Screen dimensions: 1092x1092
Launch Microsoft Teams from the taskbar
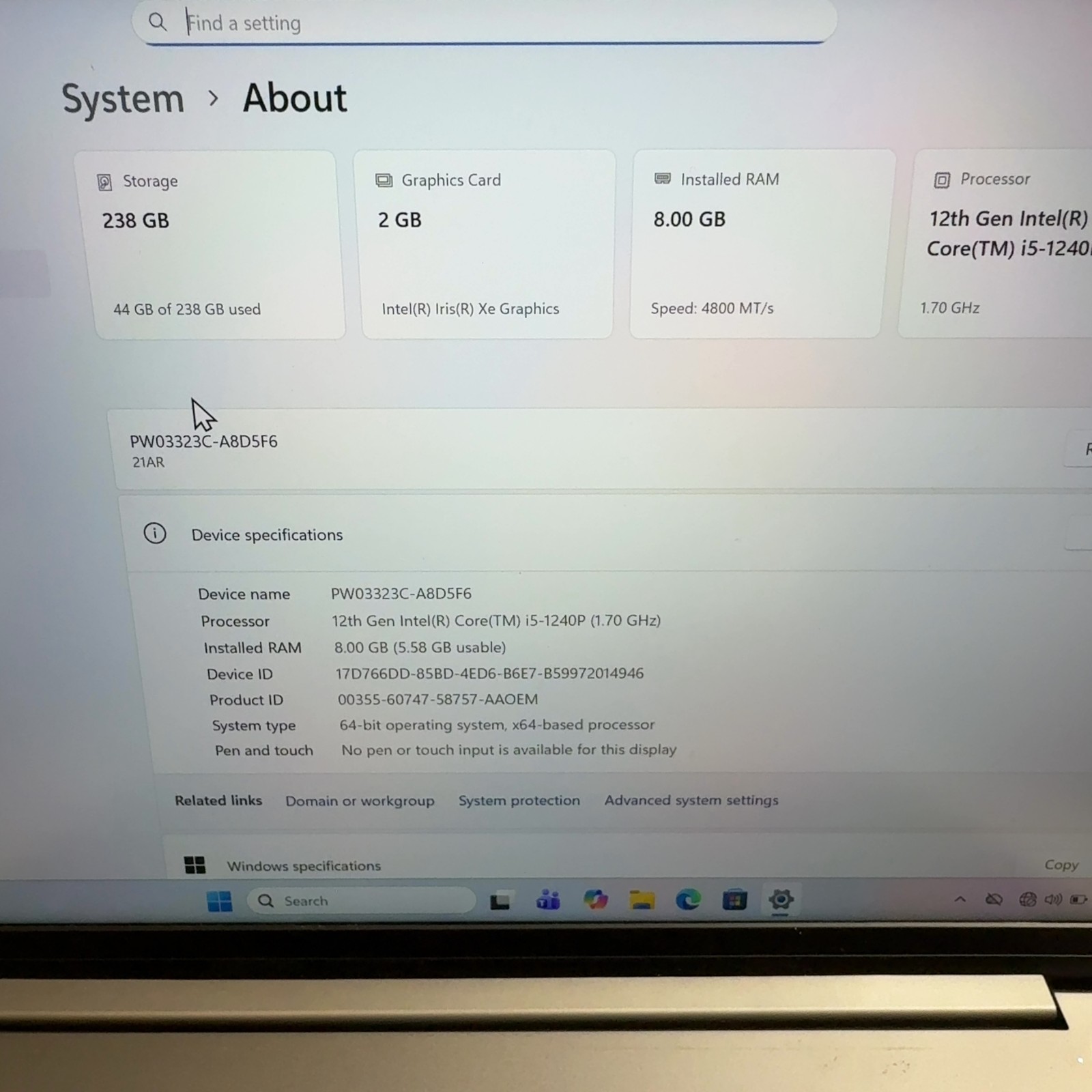548,901
